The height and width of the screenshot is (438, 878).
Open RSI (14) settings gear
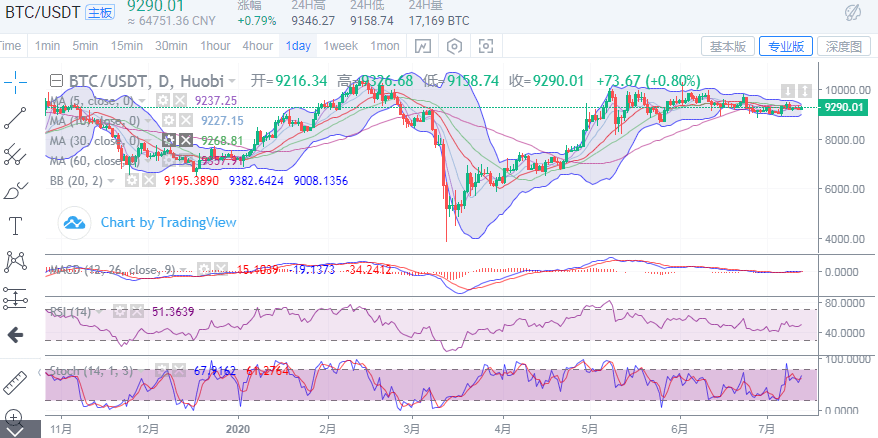[x=120, y=311]
